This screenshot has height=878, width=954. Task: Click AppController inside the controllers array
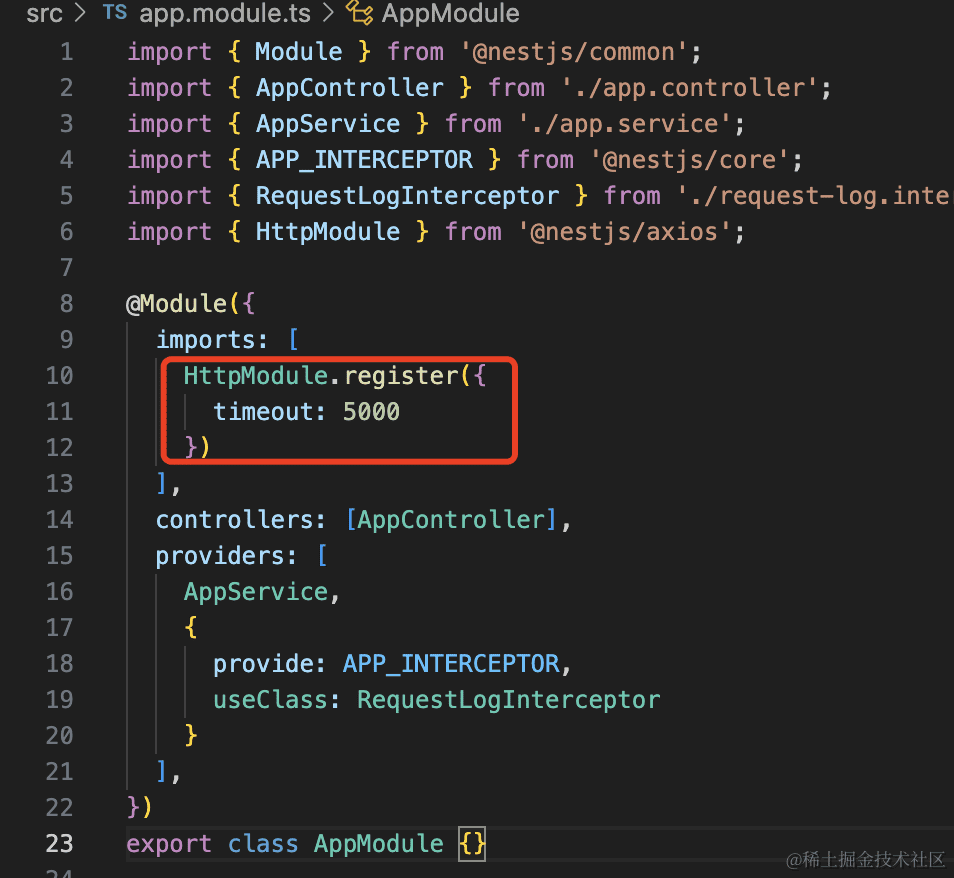[450, 519]
